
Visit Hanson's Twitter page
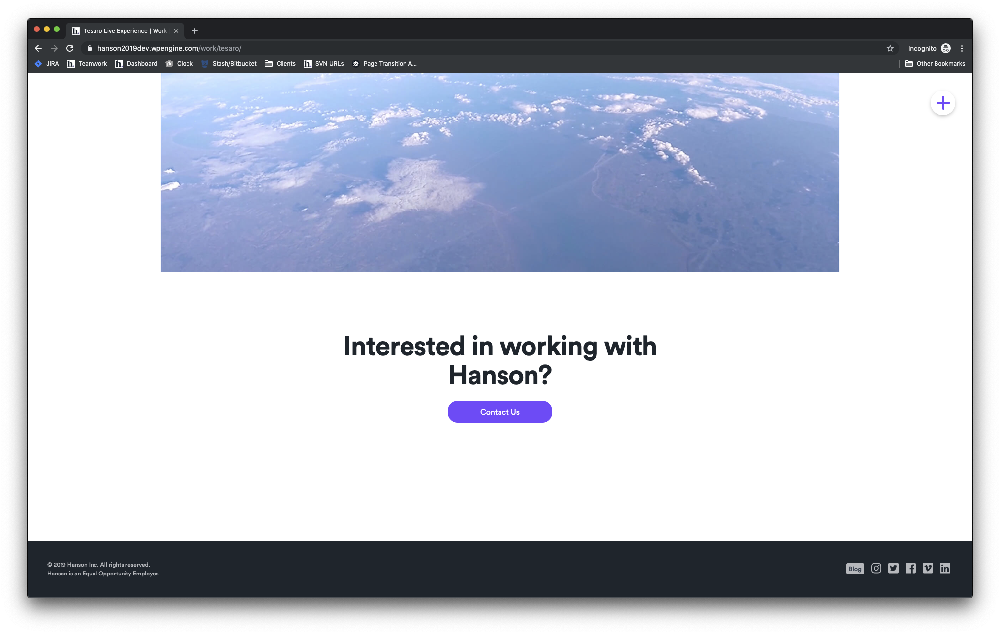pos(893,568)
